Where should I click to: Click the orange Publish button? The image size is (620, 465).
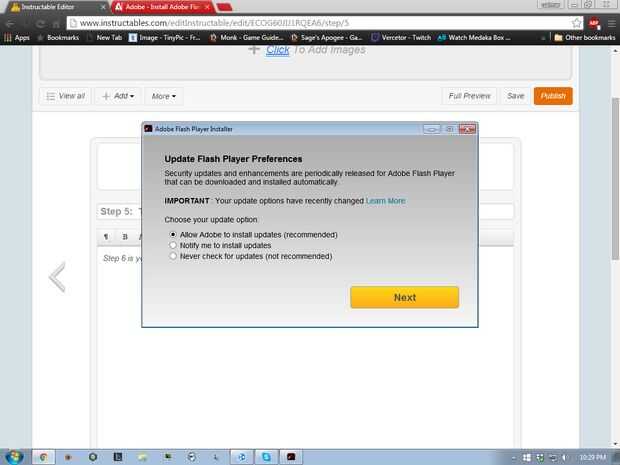coord(553,96)
